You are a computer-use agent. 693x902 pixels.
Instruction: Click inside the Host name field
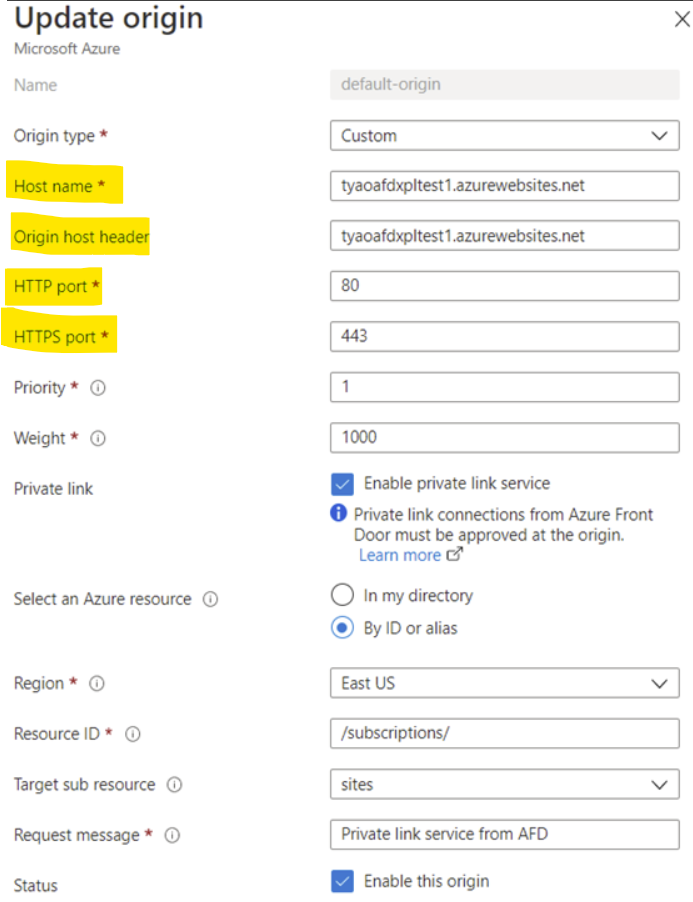(504, 185)
